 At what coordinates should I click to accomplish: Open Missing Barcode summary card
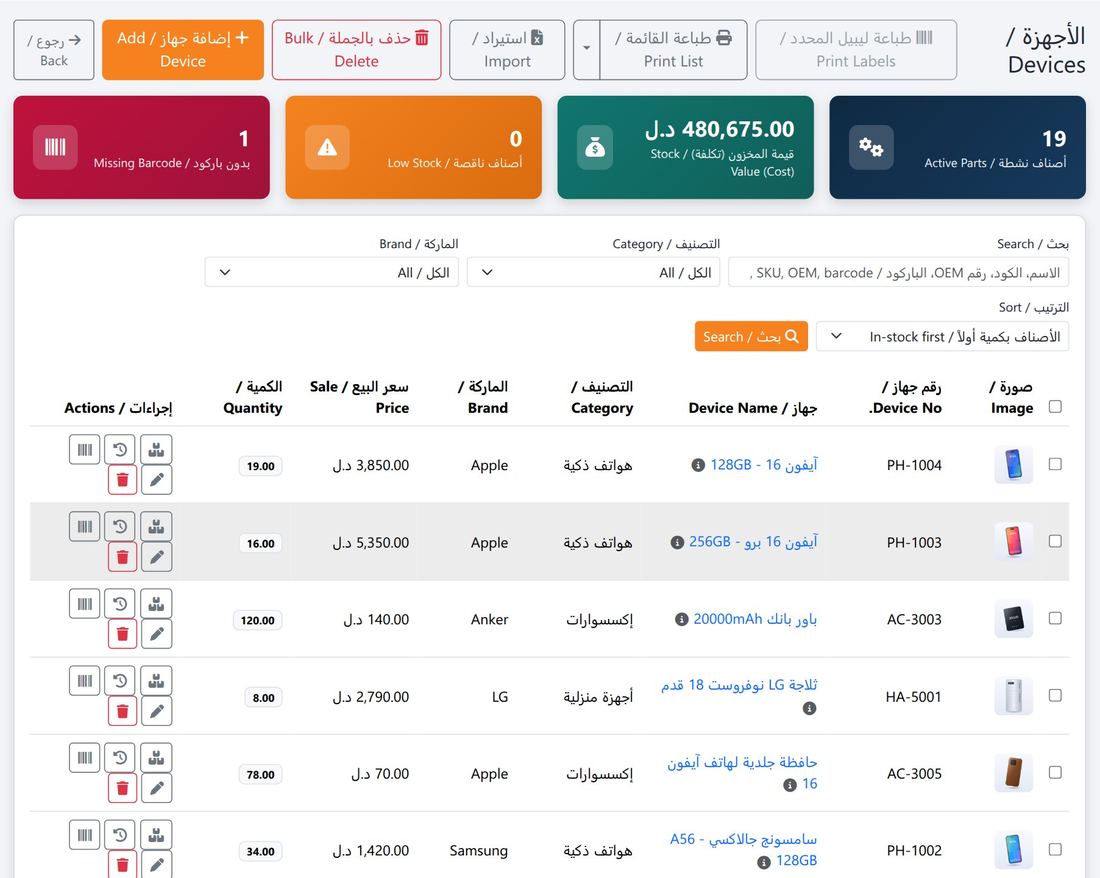pyautogui.click(x=142, y=147)
